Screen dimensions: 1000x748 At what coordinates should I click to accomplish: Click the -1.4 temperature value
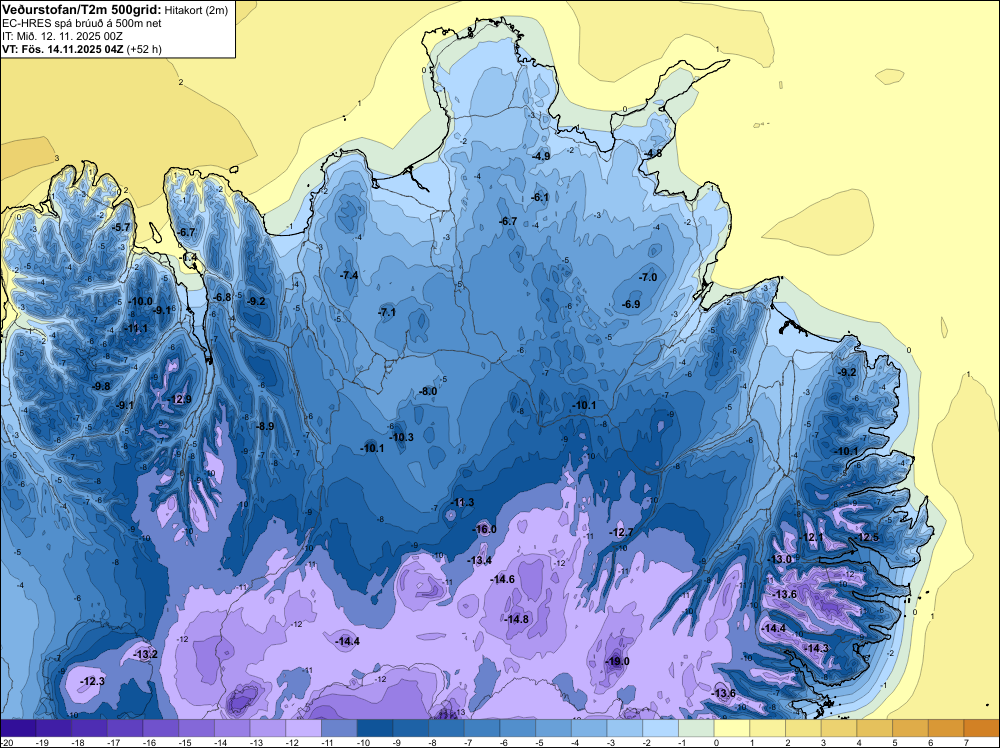189,257
